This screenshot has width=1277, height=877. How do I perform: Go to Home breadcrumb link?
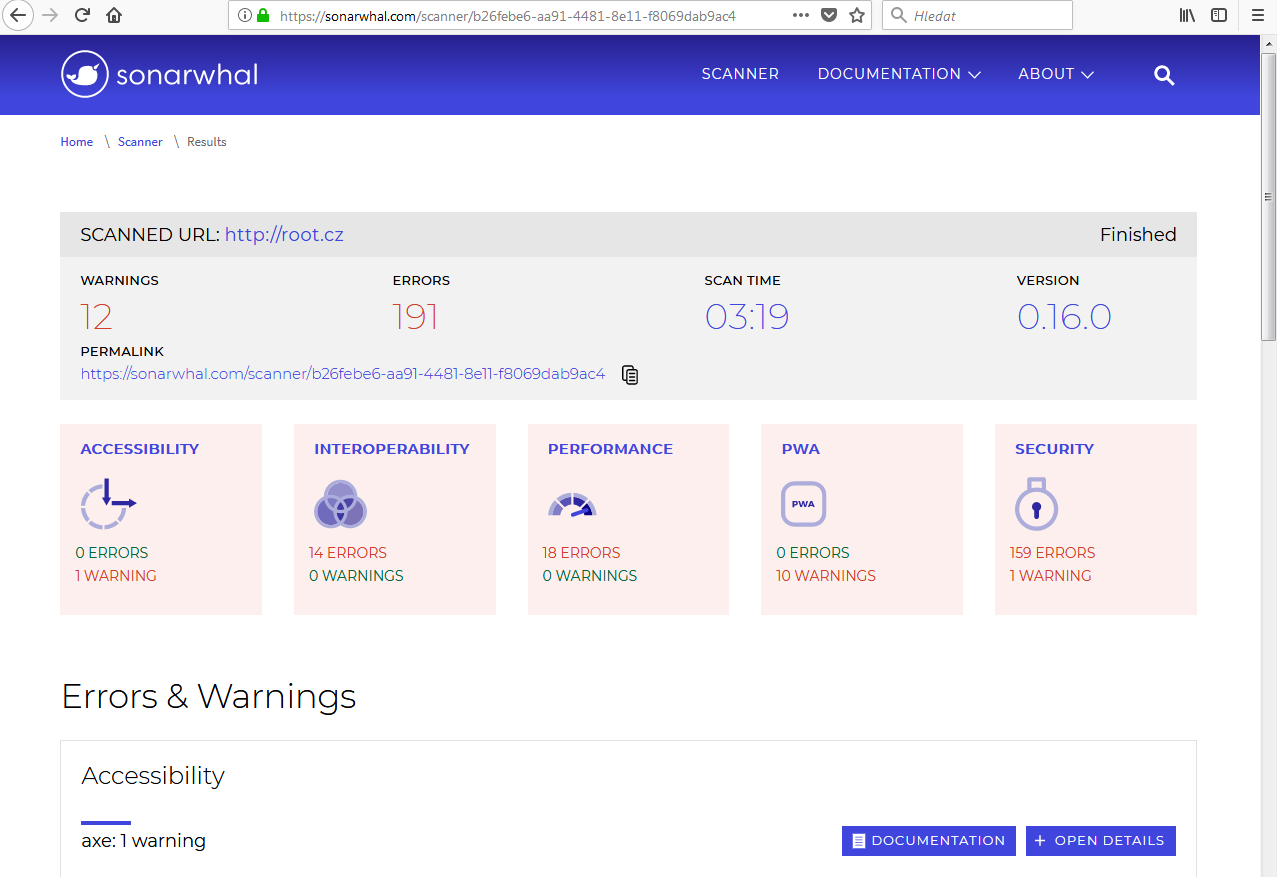[77, 142]
